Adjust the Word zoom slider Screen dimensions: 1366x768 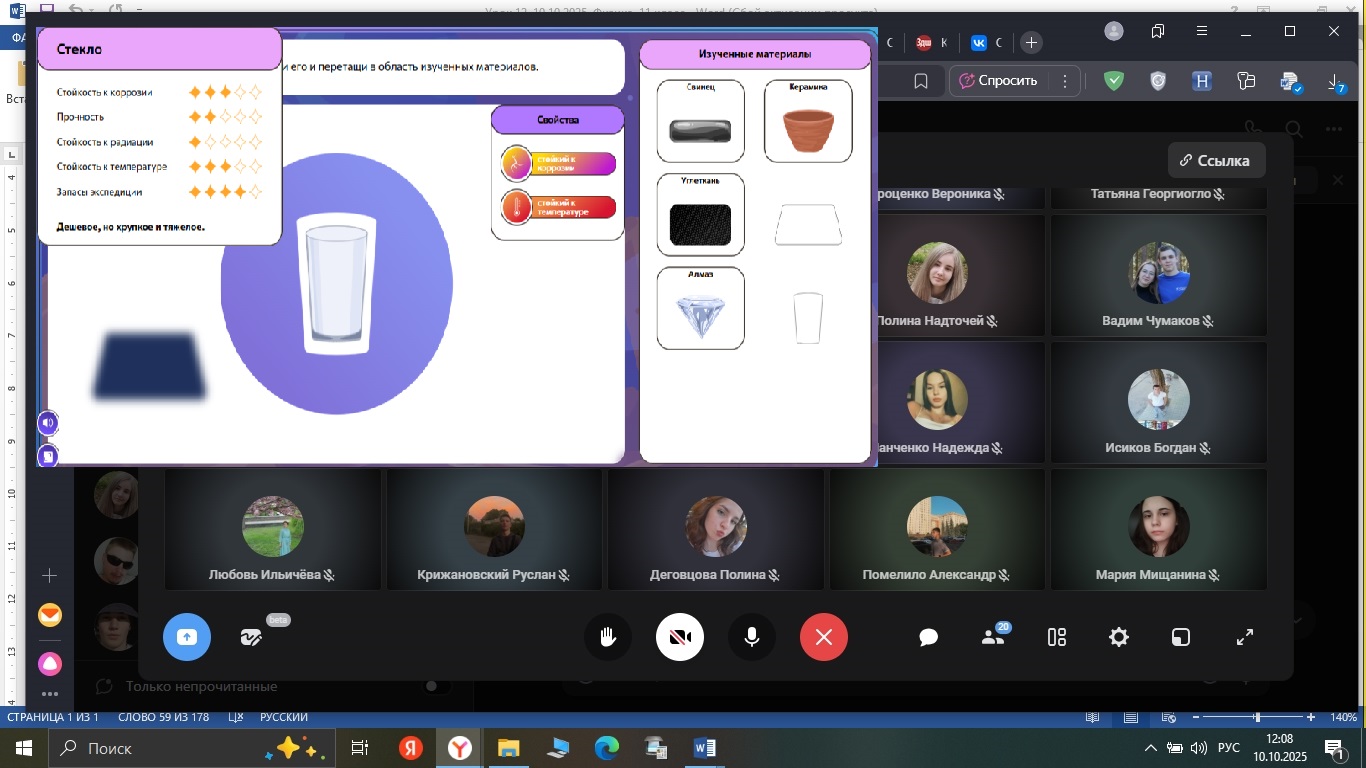click(1257, 717)
